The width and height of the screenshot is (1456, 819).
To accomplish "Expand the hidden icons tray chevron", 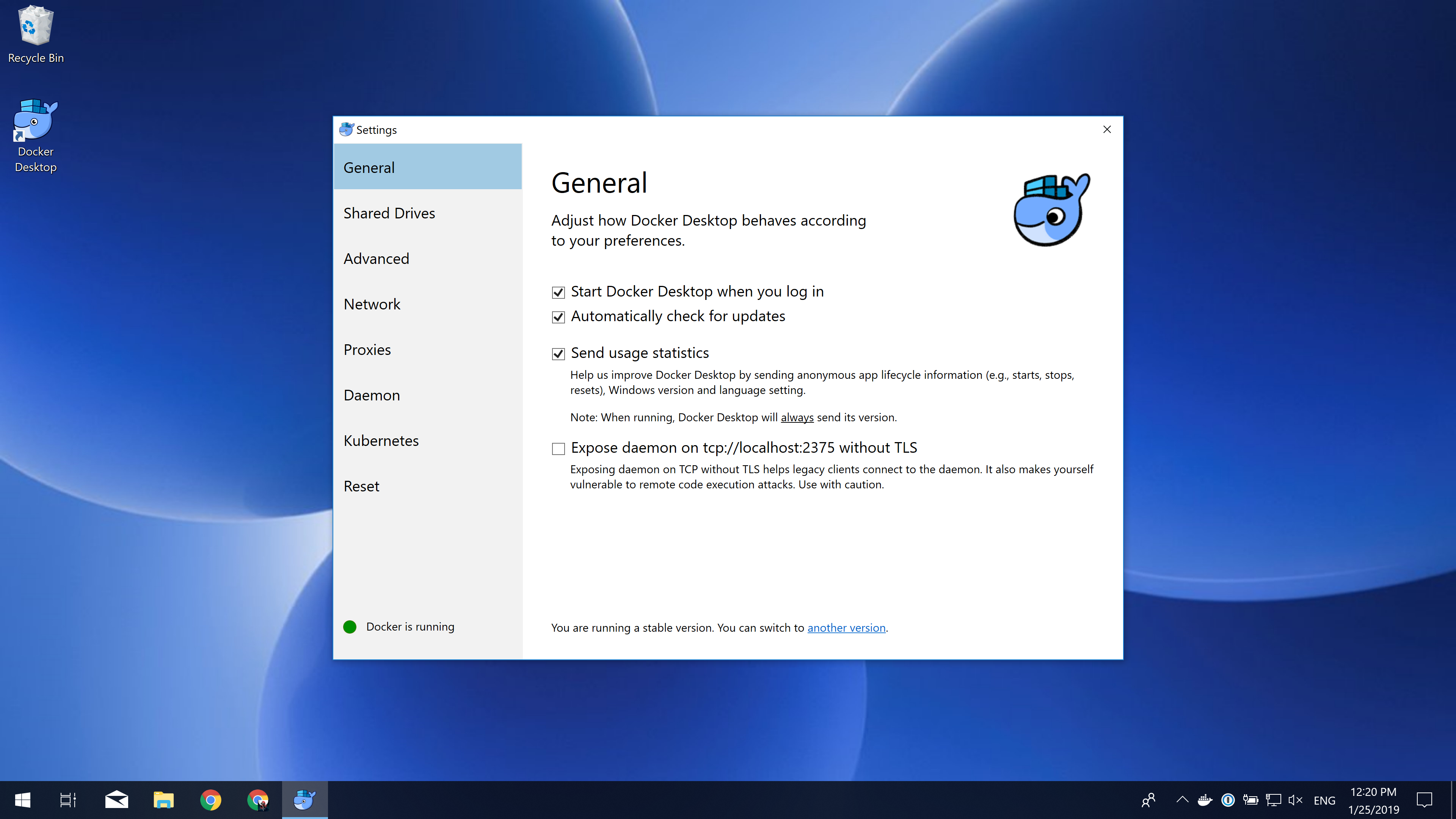I will click(1182, 800).
